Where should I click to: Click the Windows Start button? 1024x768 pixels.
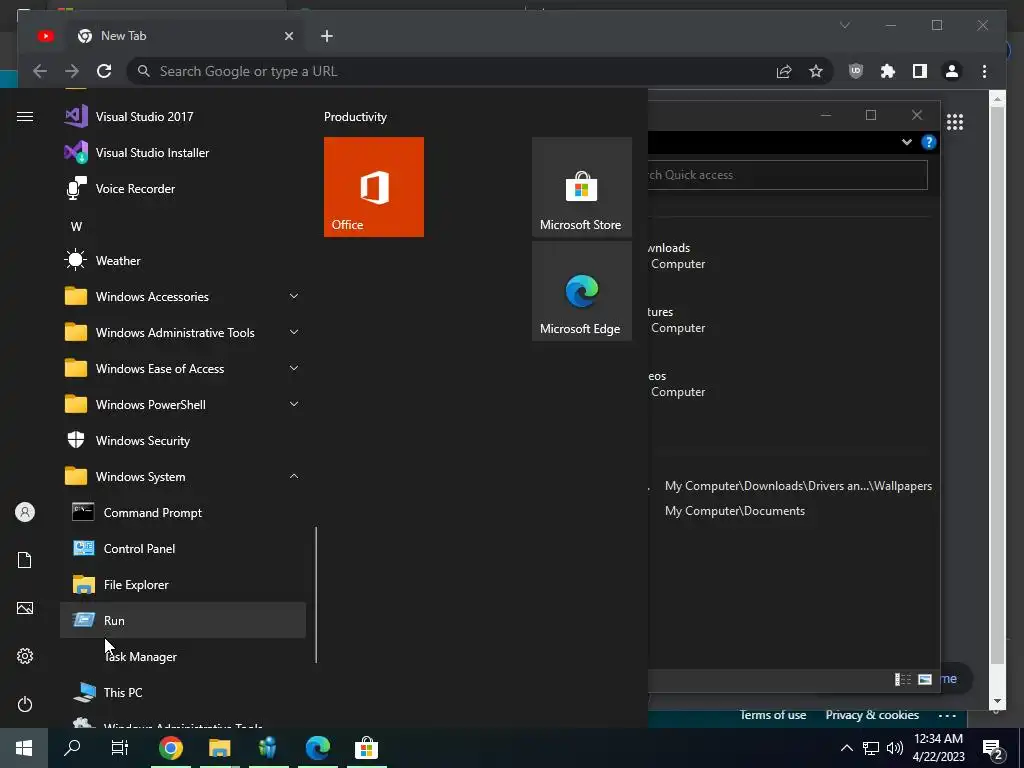coord(24,748)
